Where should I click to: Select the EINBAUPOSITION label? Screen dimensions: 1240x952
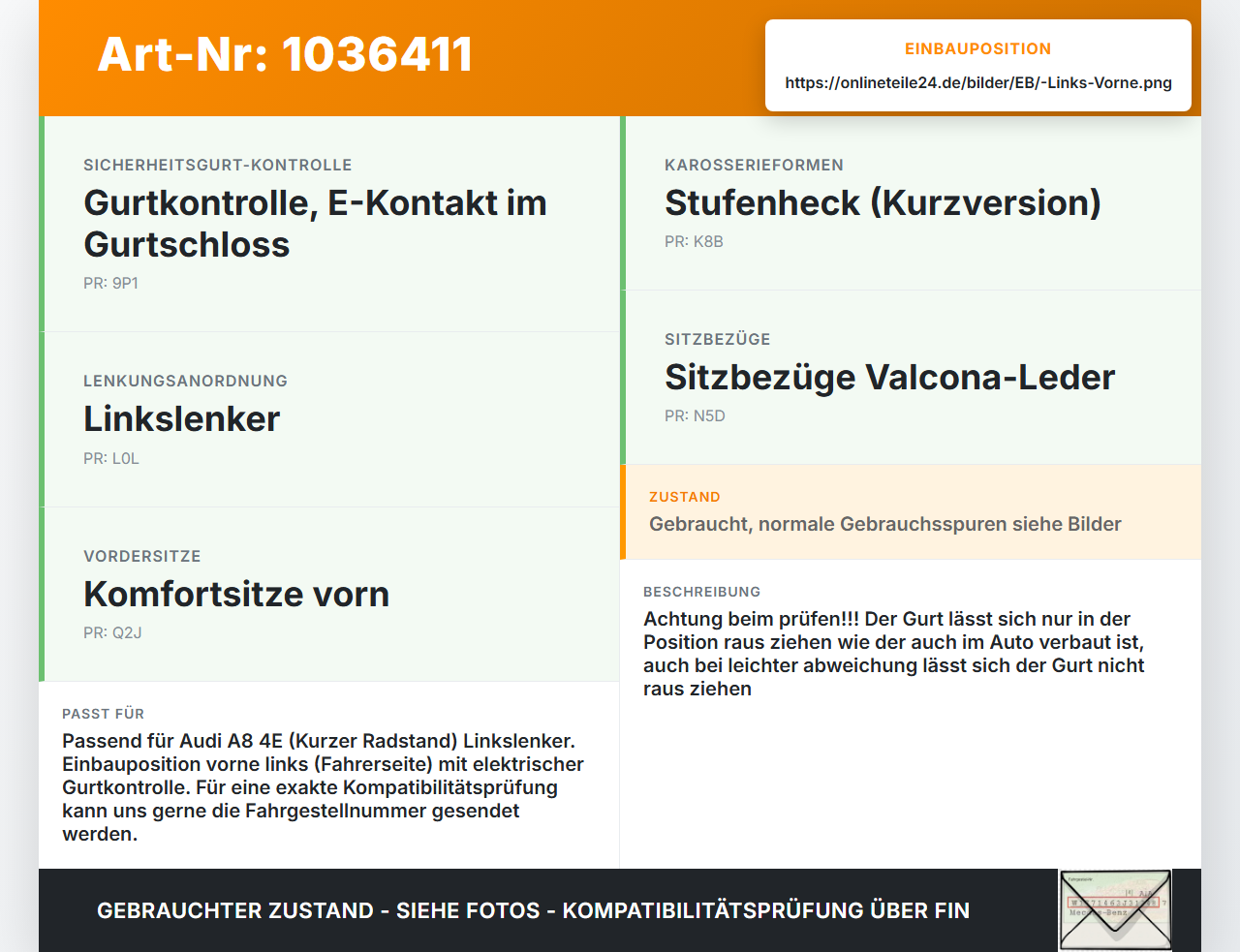[978, 48]
